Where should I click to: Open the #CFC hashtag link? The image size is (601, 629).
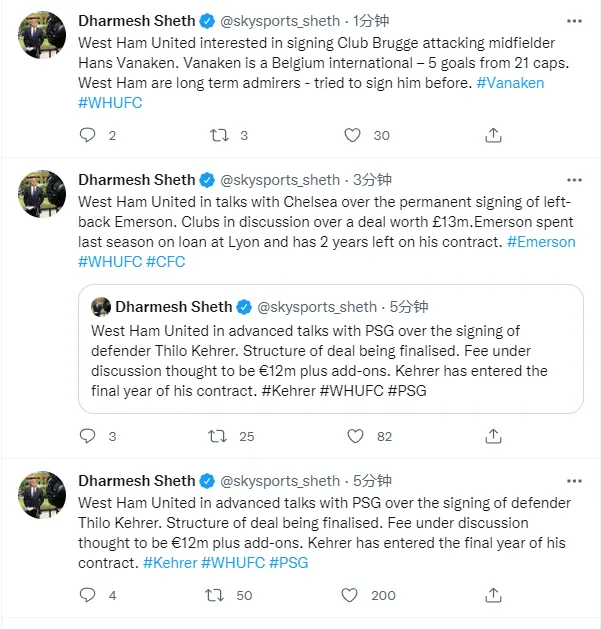click(x=165, y=262)
